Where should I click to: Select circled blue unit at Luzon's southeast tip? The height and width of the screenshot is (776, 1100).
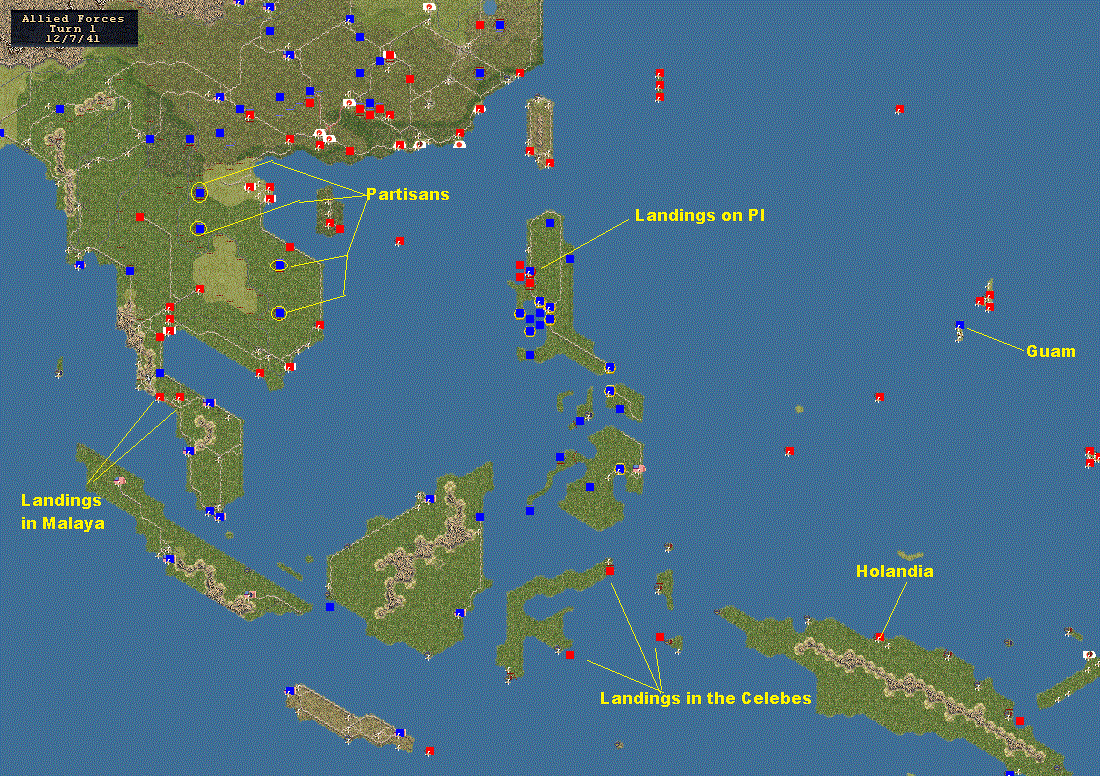(610, 367)
